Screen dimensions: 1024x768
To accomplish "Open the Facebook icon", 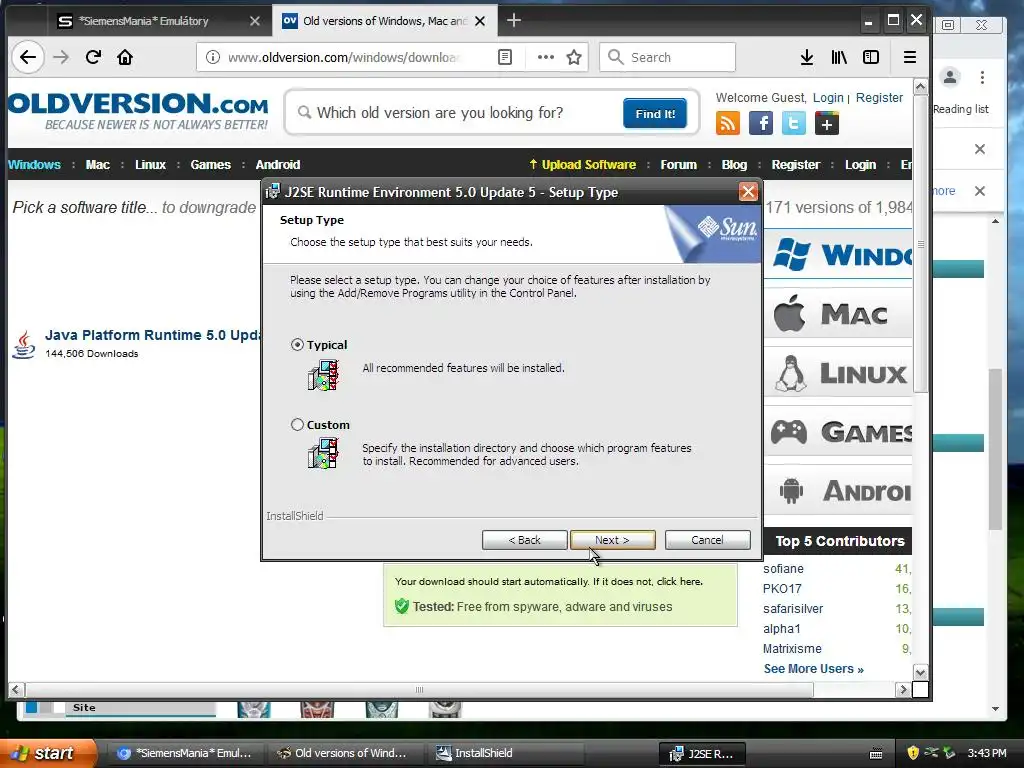I will click(x=761, y=123).
